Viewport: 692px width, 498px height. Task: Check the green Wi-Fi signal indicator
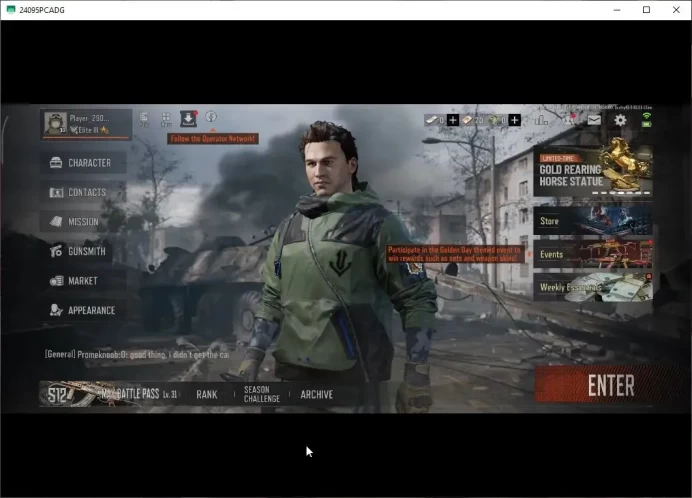click(x=647, y=116)
